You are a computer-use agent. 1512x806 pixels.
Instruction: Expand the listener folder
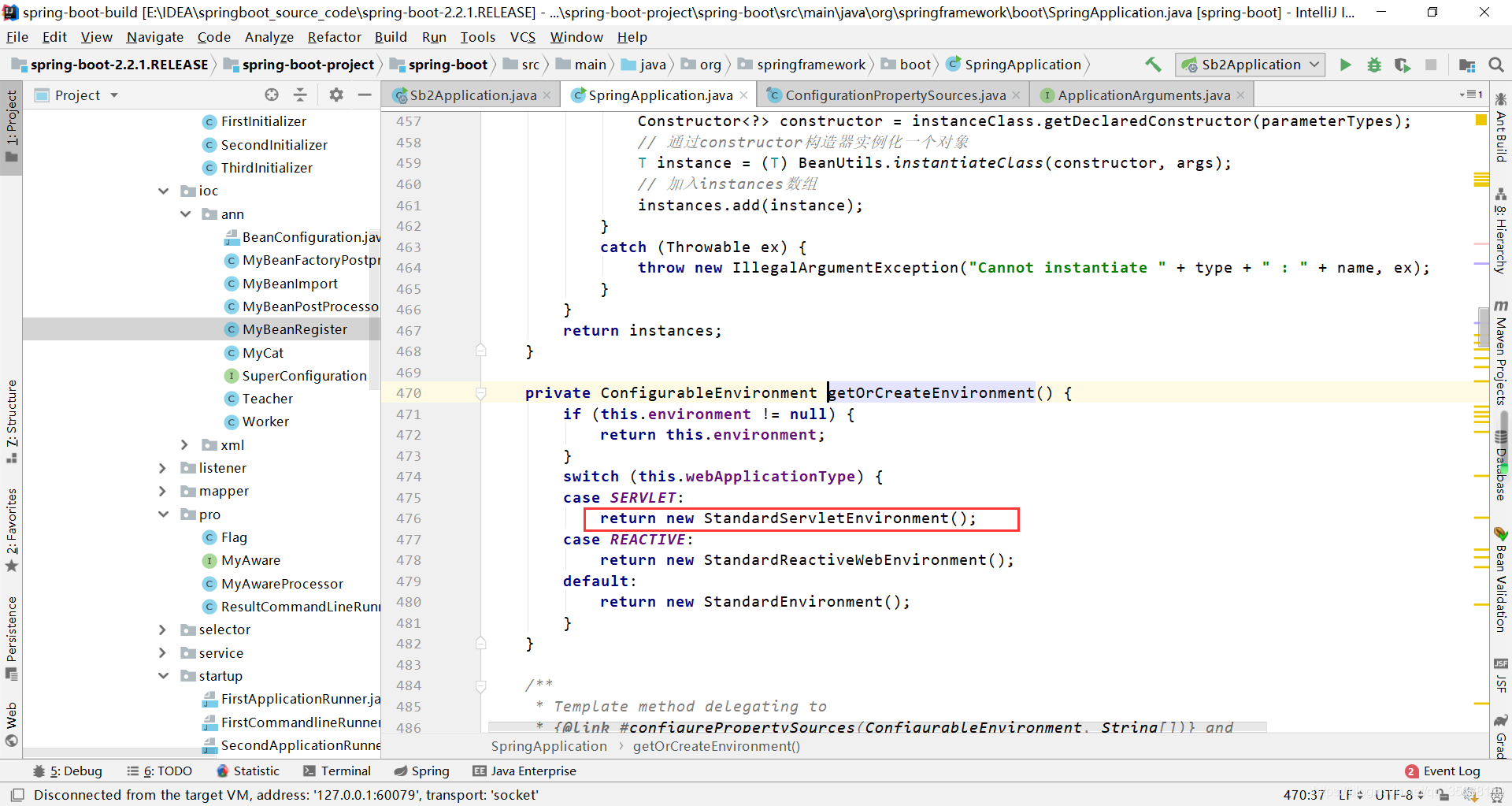163,468
